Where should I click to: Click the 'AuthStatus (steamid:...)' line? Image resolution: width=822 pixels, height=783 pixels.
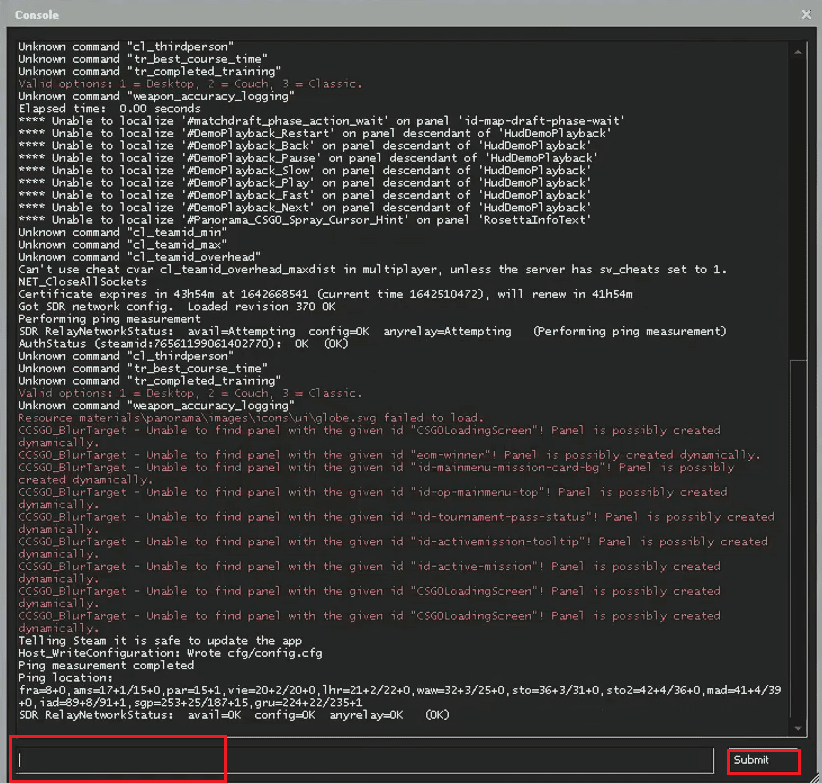[183, 344]
